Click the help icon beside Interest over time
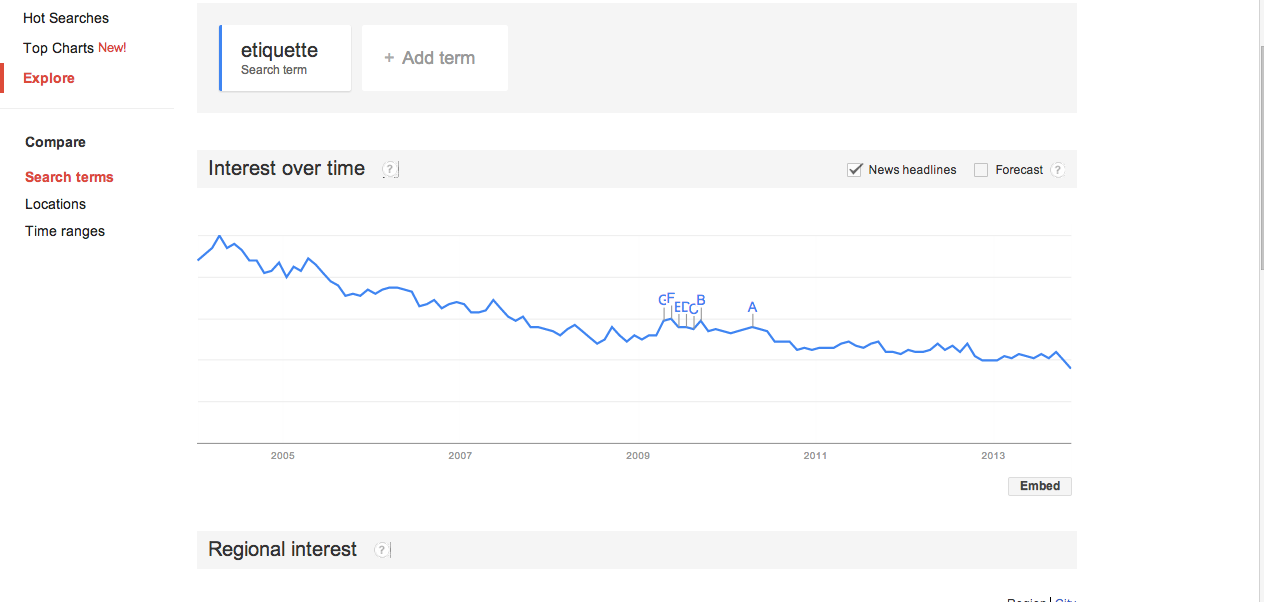1264x602 pixels. tap(390, 170)
